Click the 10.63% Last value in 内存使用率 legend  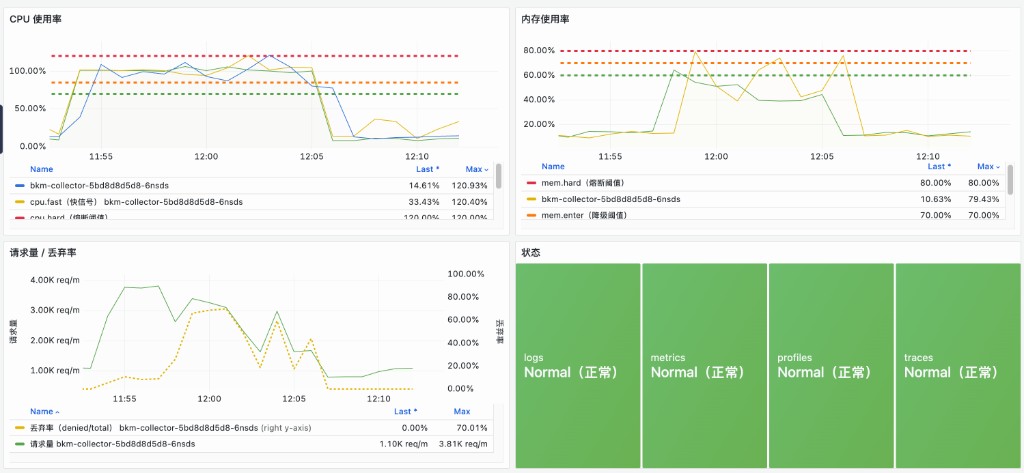[936, 199]
